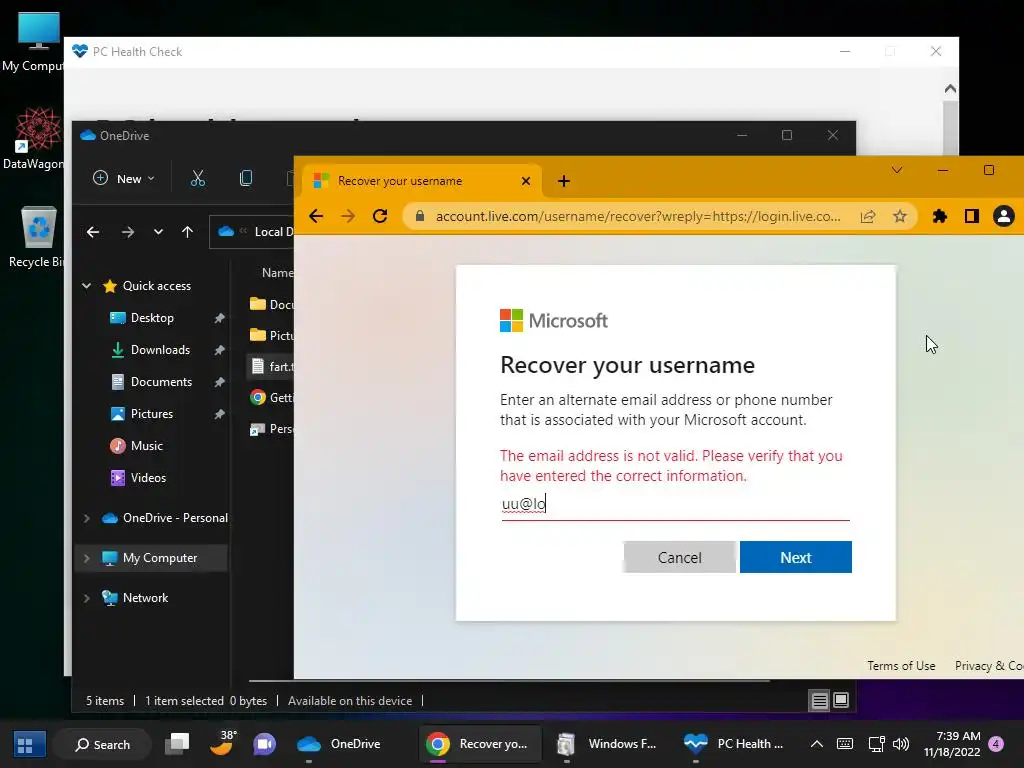Expand OneDrive - Personal node
1024x768 pixels.
coord(87,518)
